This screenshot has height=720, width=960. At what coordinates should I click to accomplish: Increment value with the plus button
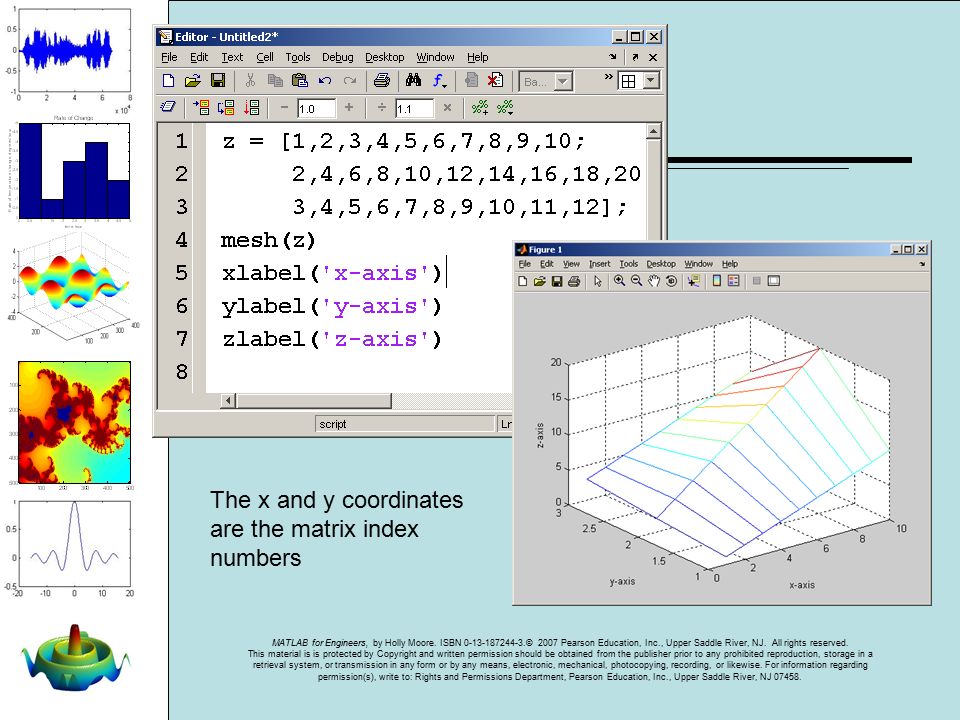coord(349,107)
